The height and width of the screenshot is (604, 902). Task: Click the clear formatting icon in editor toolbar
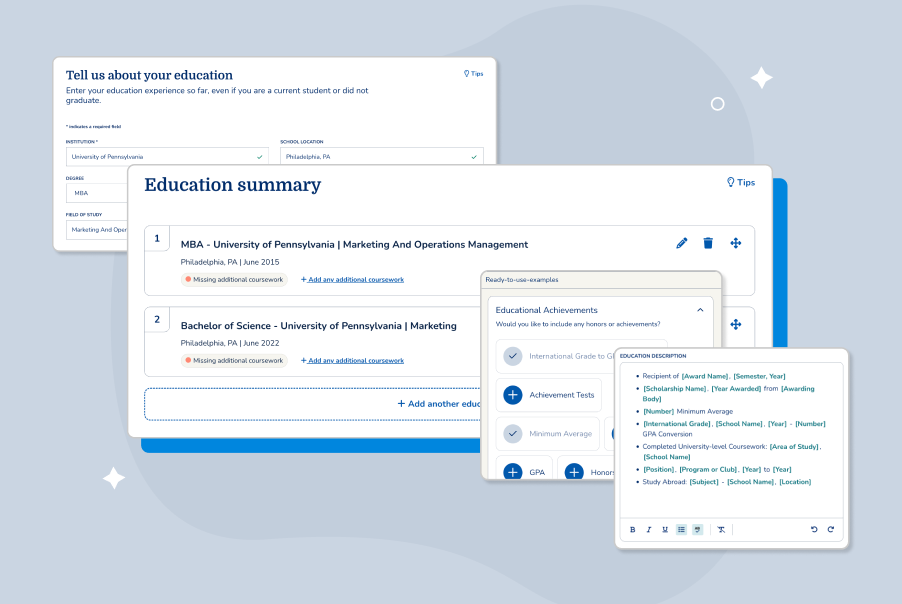pyautogui.click(x=721, y=529)
